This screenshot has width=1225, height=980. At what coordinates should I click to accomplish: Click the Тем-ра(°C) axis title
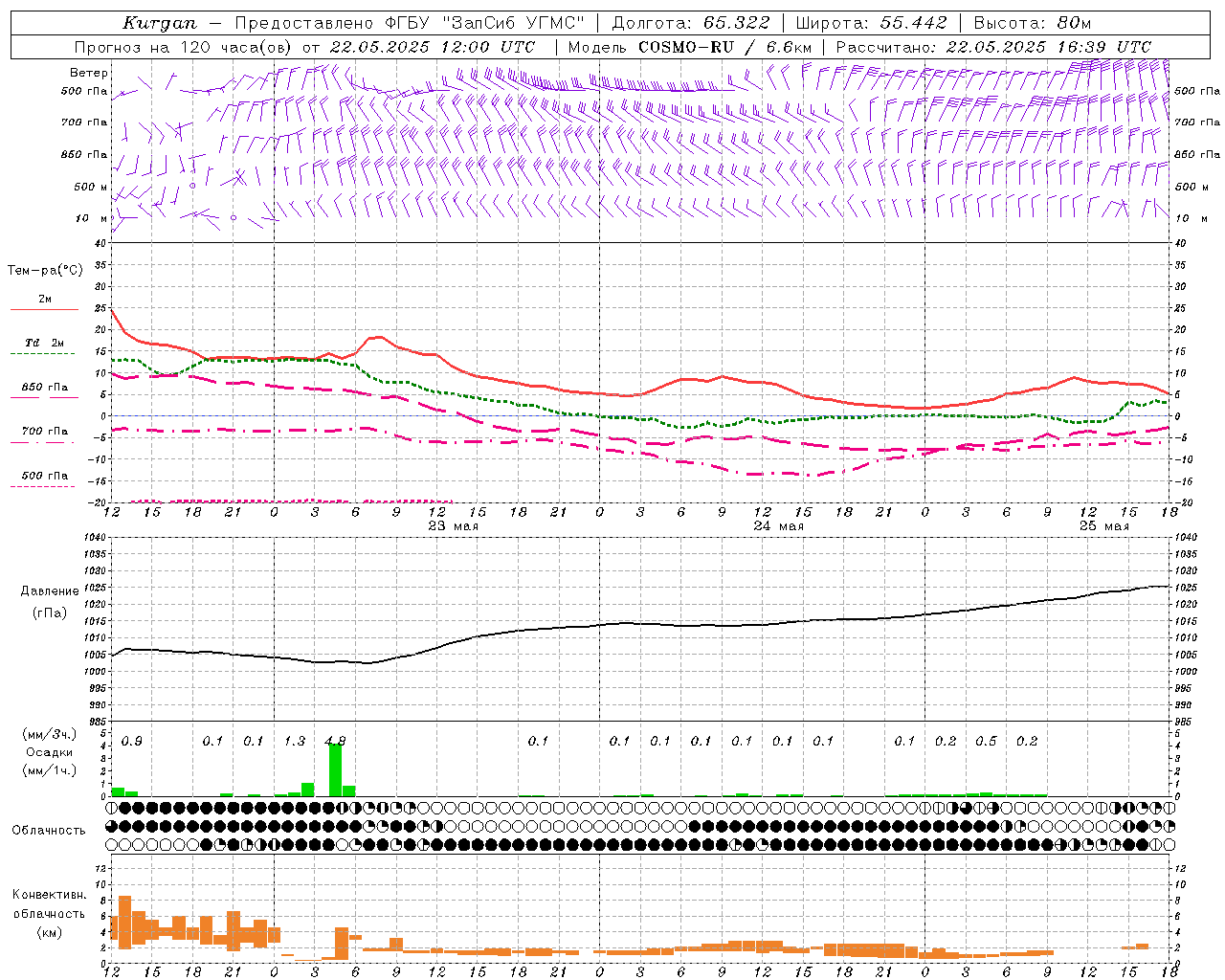click(x=45, y=270)
